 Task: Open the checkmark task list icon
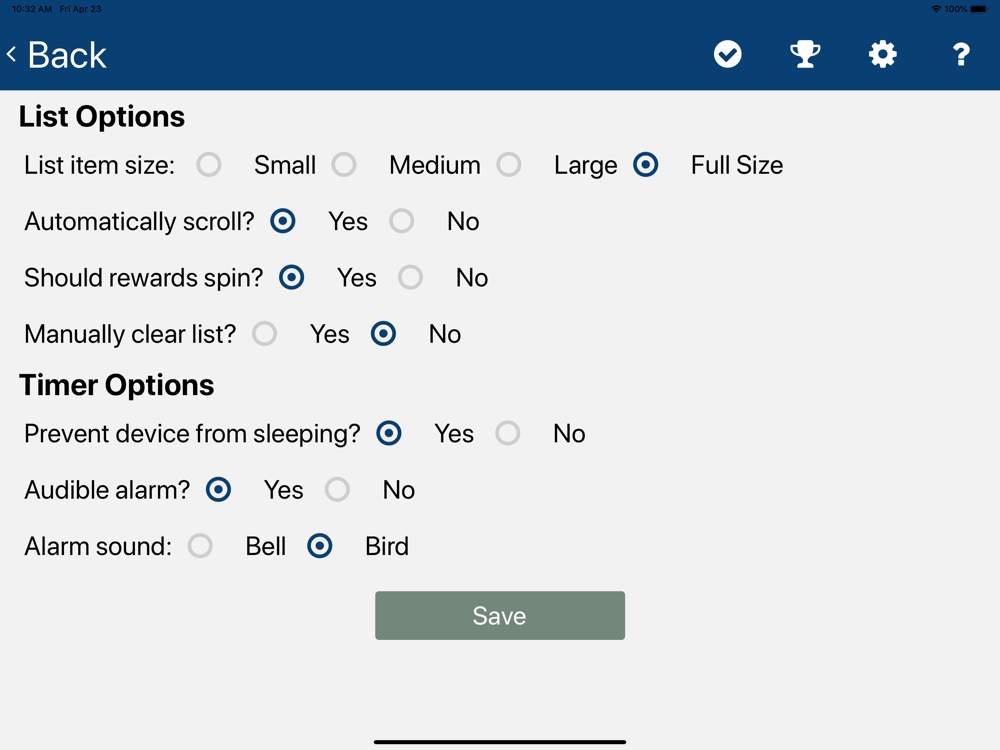coord(728,54)
